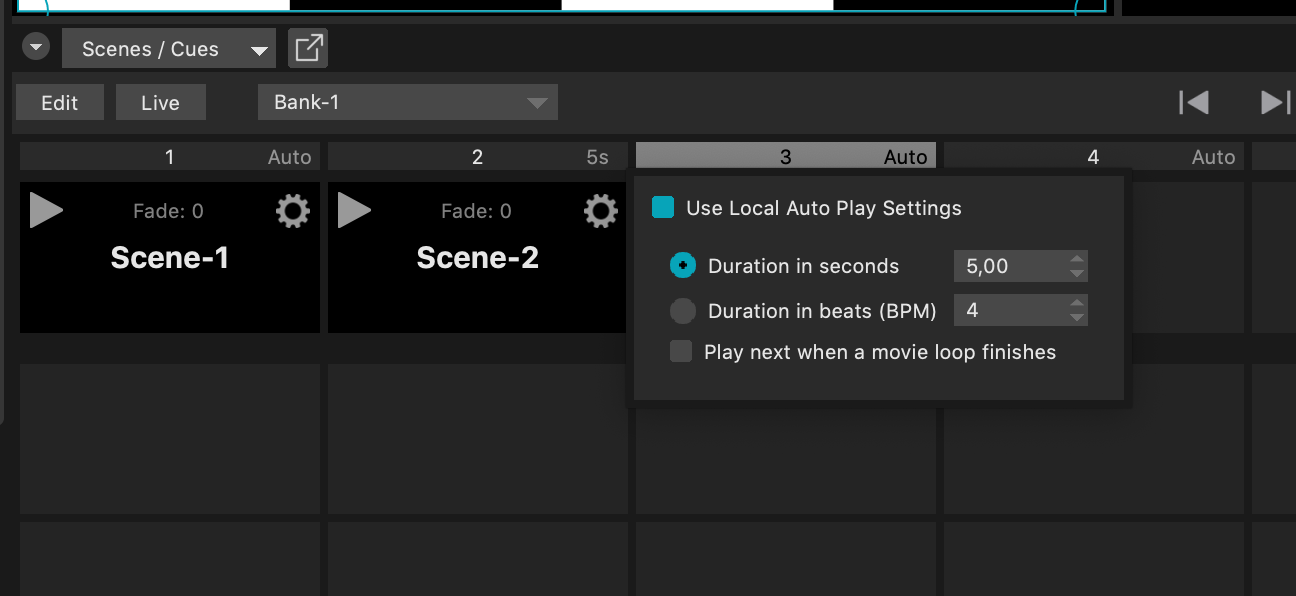Increase the Duration in seconds value
Screen dimensions: 1296x596
click(1077, 260)
